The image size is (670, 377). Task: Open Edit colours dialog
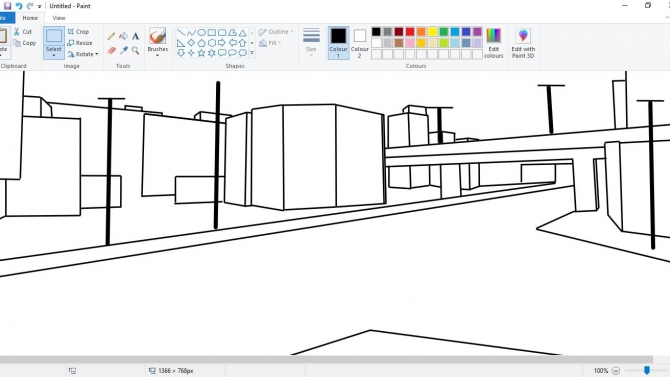coord(494,42)
